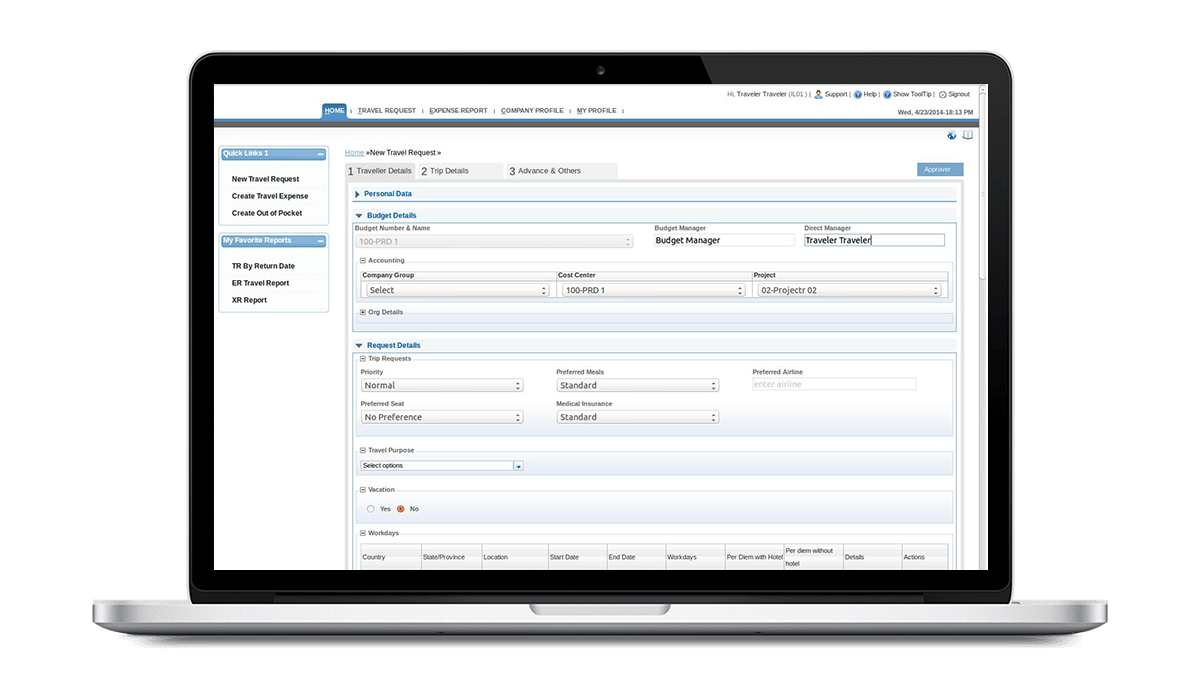Viewport: 1200px width, 700px height.
Task: Open the Priority dropdown
Action: pyautogui.click(x=441, y=385)
